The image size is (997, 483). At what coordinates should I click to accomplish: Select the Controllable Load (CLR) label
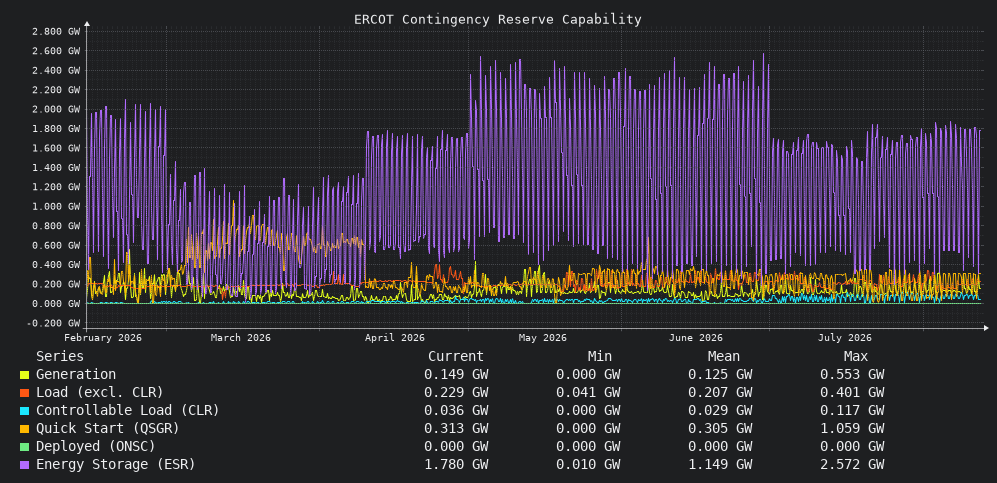click(x=128, y=411)
